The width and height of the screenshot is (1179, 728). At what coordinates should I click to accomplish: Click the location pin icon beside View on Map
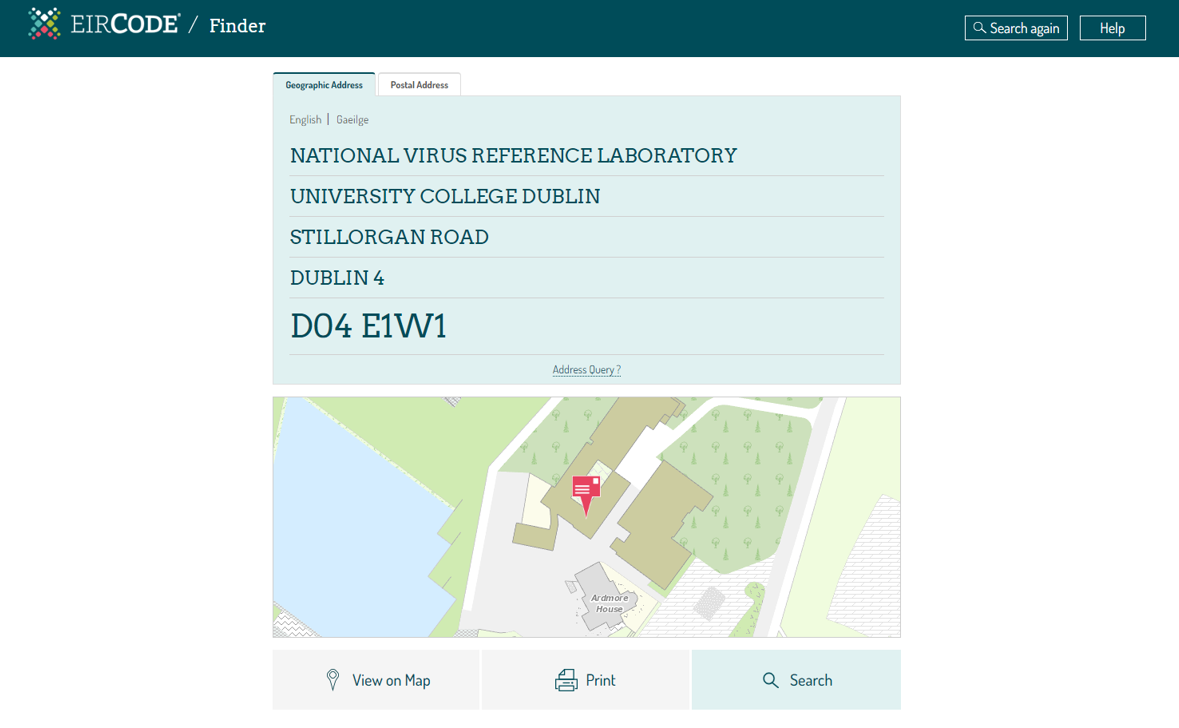[333, 680]
